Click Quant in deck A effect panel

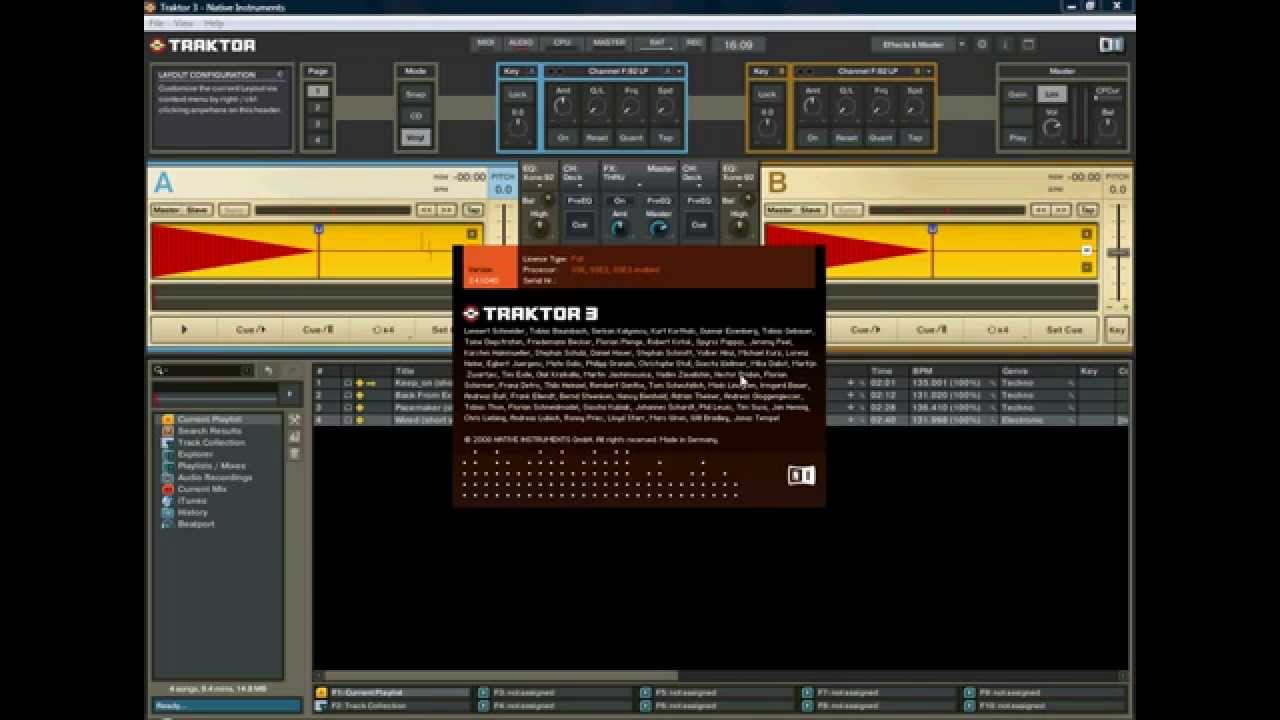(631, 138)
